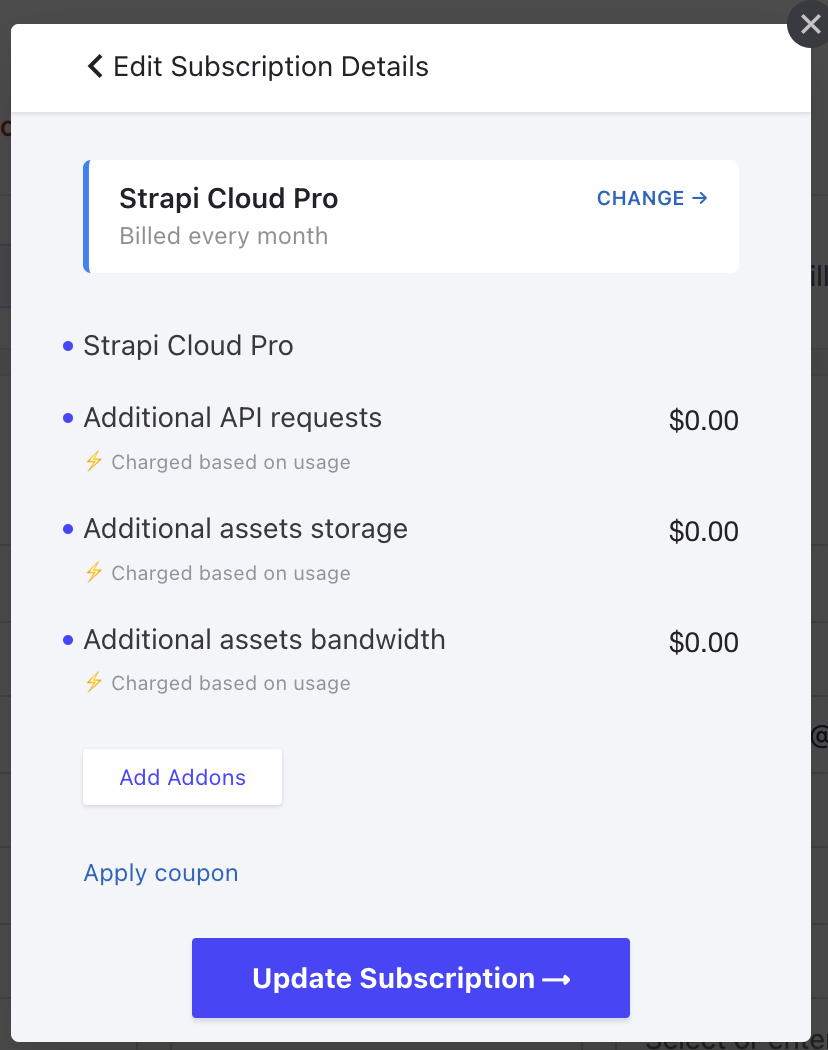Image resolution: width=828 pixels, height=1050 pixels.
Task: Click the back chevron beside Edit Subscription Details
Action: (x=95, y=67)
